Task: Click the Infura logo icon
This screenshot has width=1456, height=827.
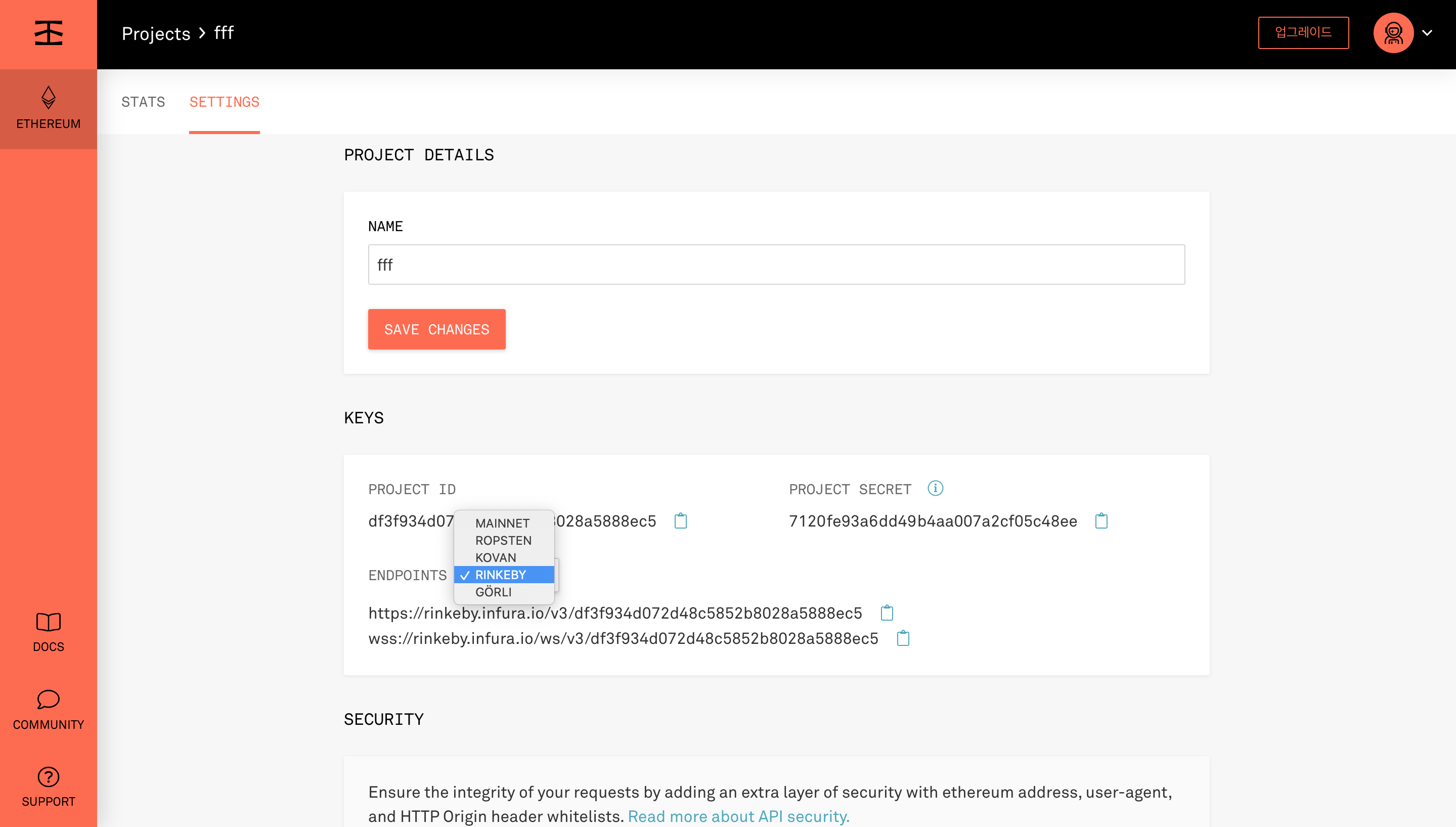Action: [x=48, y=33]
